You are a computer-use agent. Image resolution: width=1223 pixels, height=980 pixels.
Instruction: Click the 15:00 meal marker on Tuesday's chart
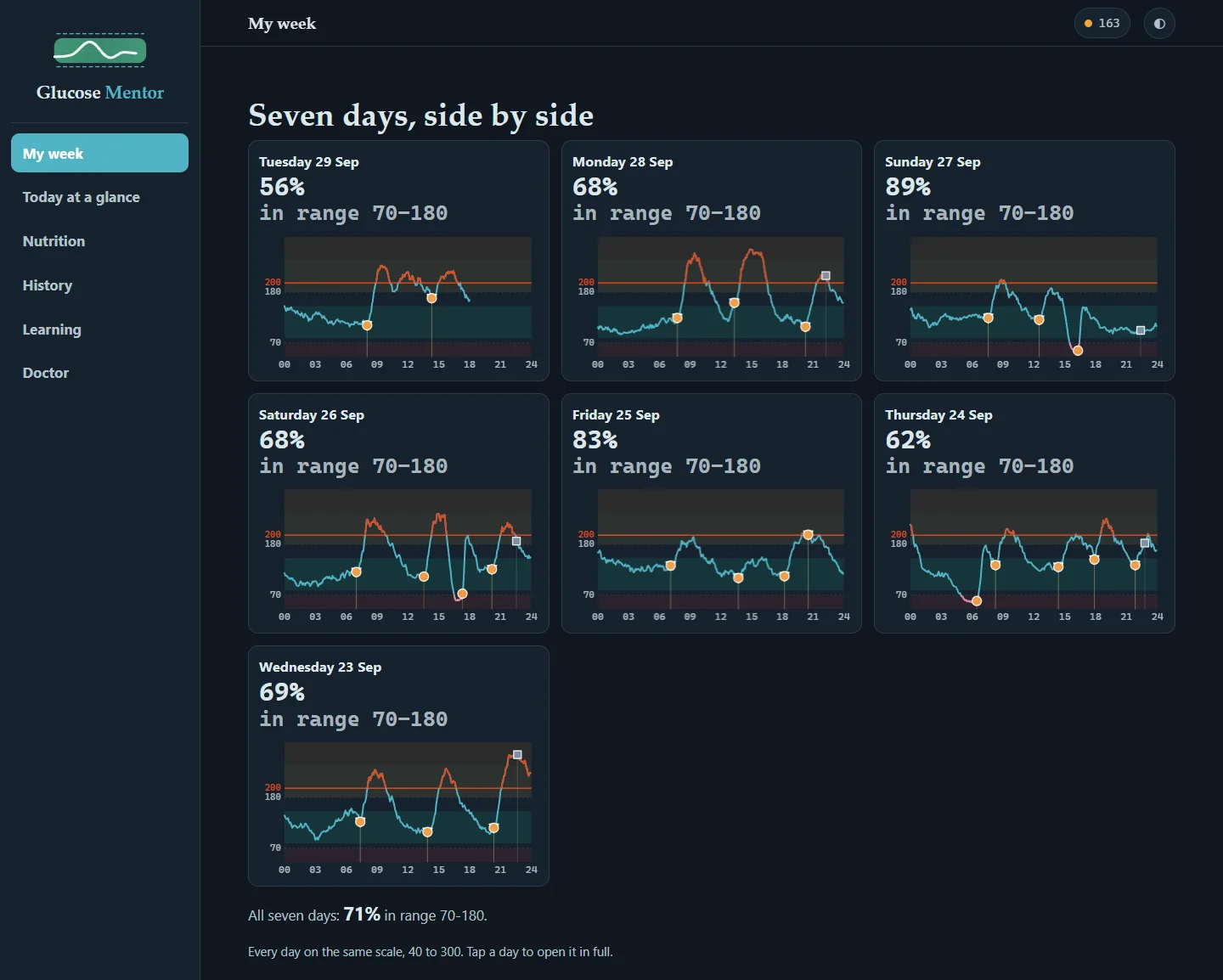tap(431, 298)
